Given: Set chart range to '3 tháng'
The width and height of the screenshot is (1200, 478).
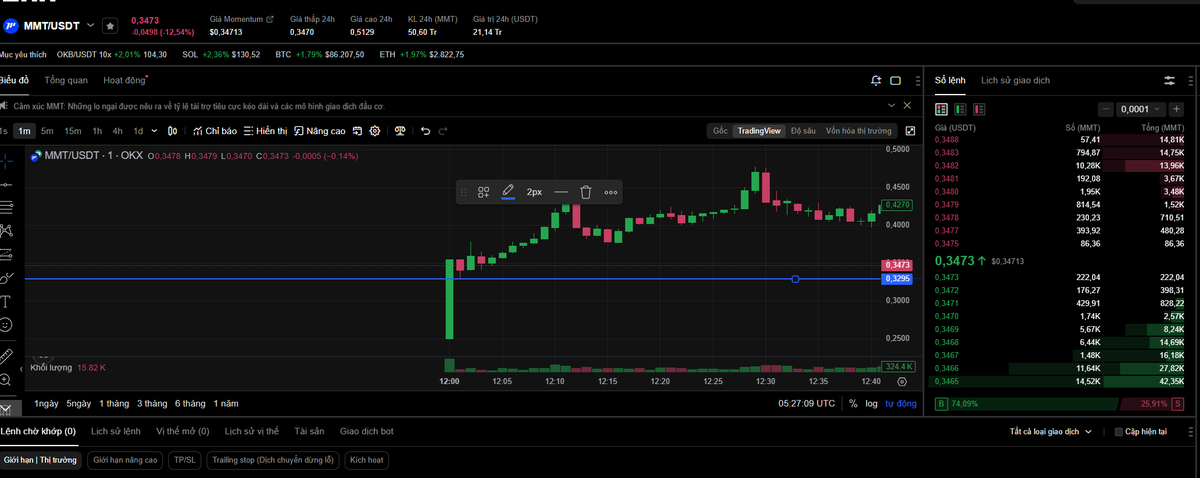Looking at the screenshot, I should tap(152, 404).
